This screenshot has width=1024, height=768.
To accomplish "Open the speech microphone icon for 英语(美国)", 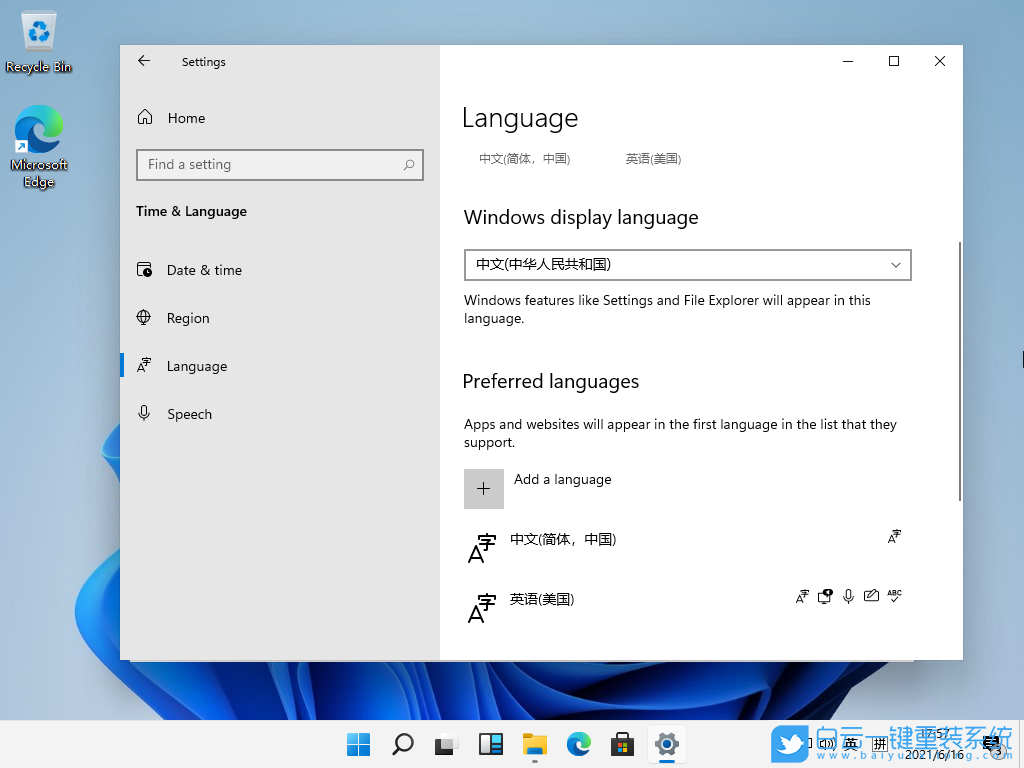I will 847,596.
